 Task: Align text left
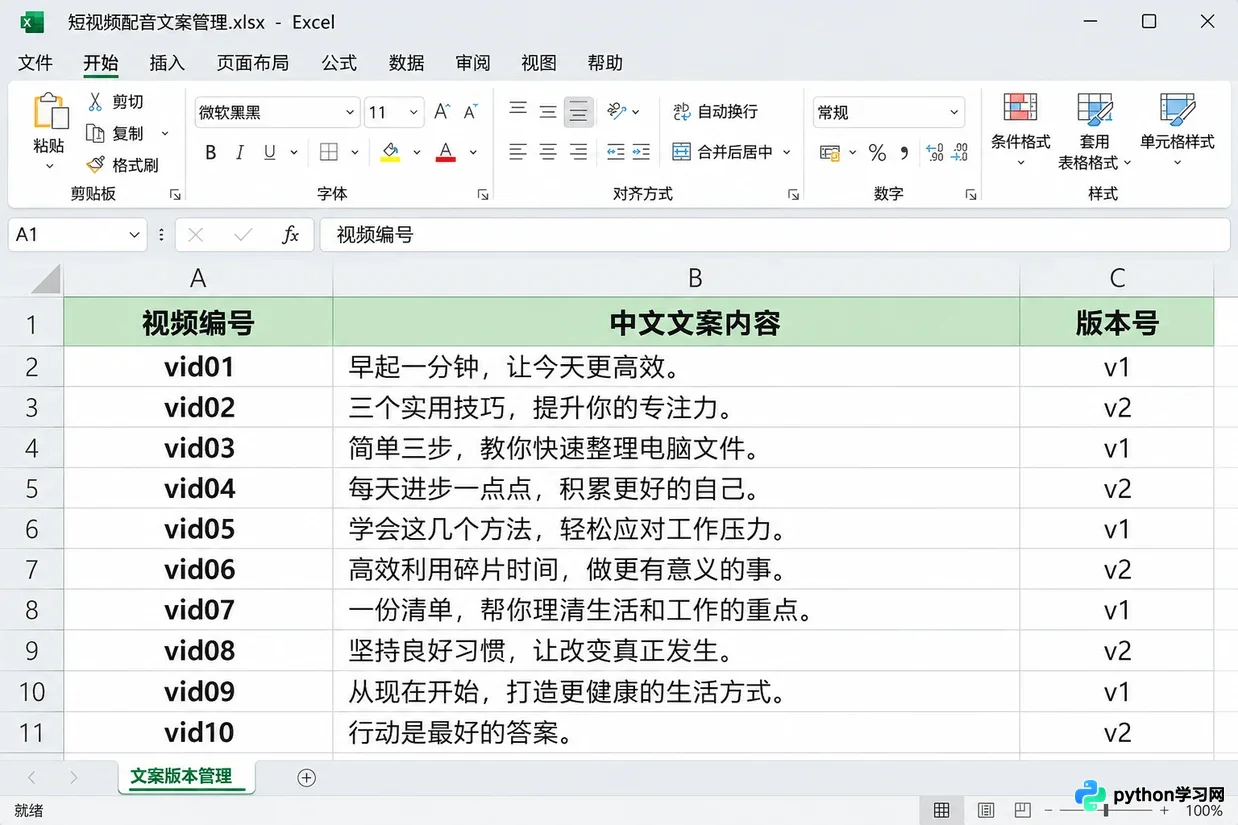517,152
